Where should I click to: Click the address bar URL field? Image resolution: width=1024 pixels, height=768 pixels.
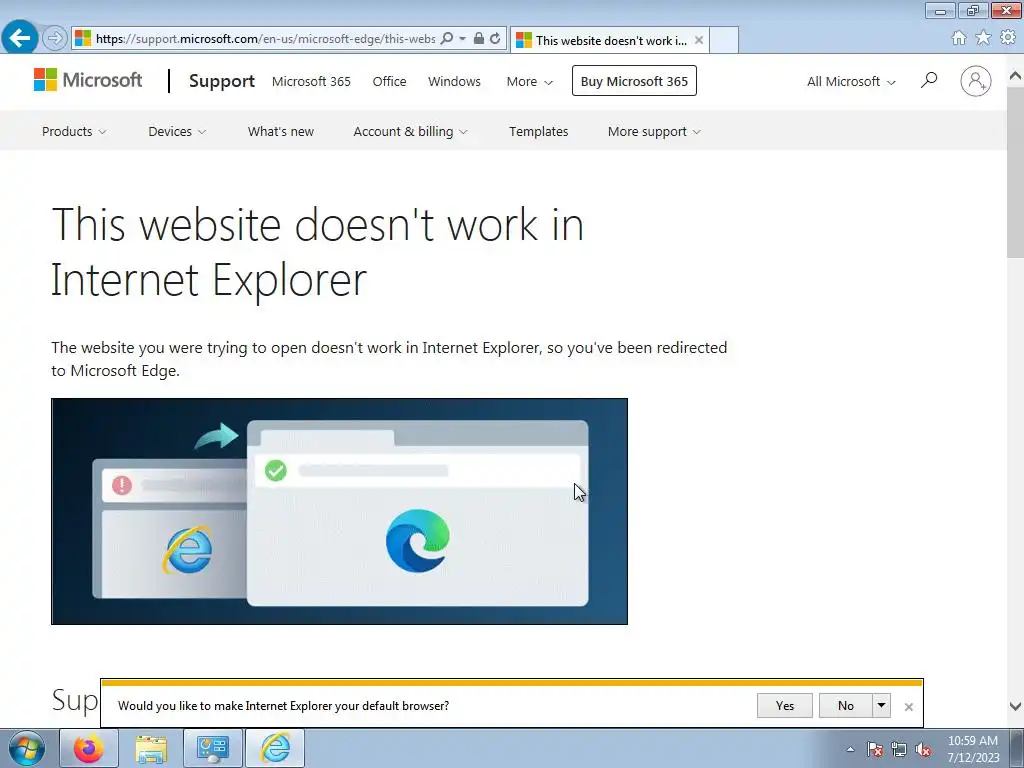pos(264,39)
